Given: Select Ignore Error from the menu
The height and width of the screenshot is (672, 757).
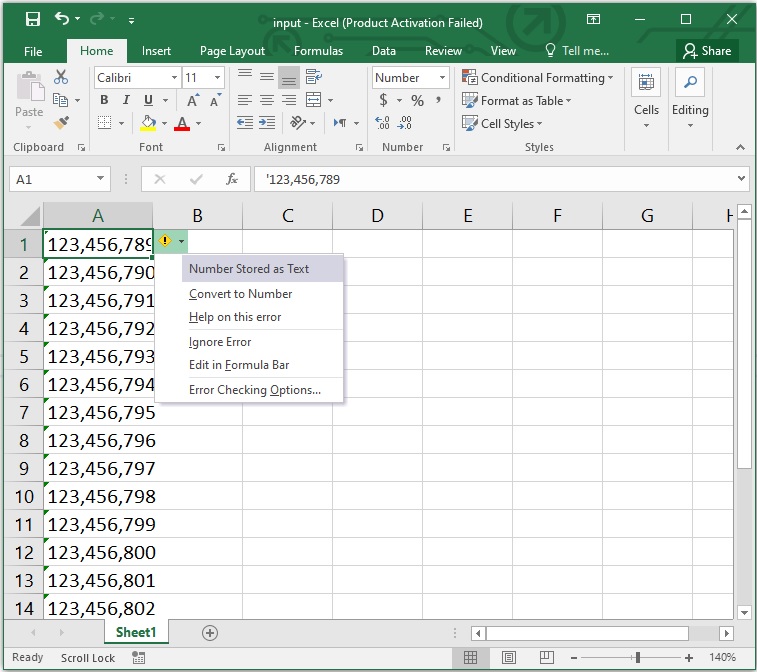Looking at the screenshot, I should pyautogui.click(x=220, y=342).
